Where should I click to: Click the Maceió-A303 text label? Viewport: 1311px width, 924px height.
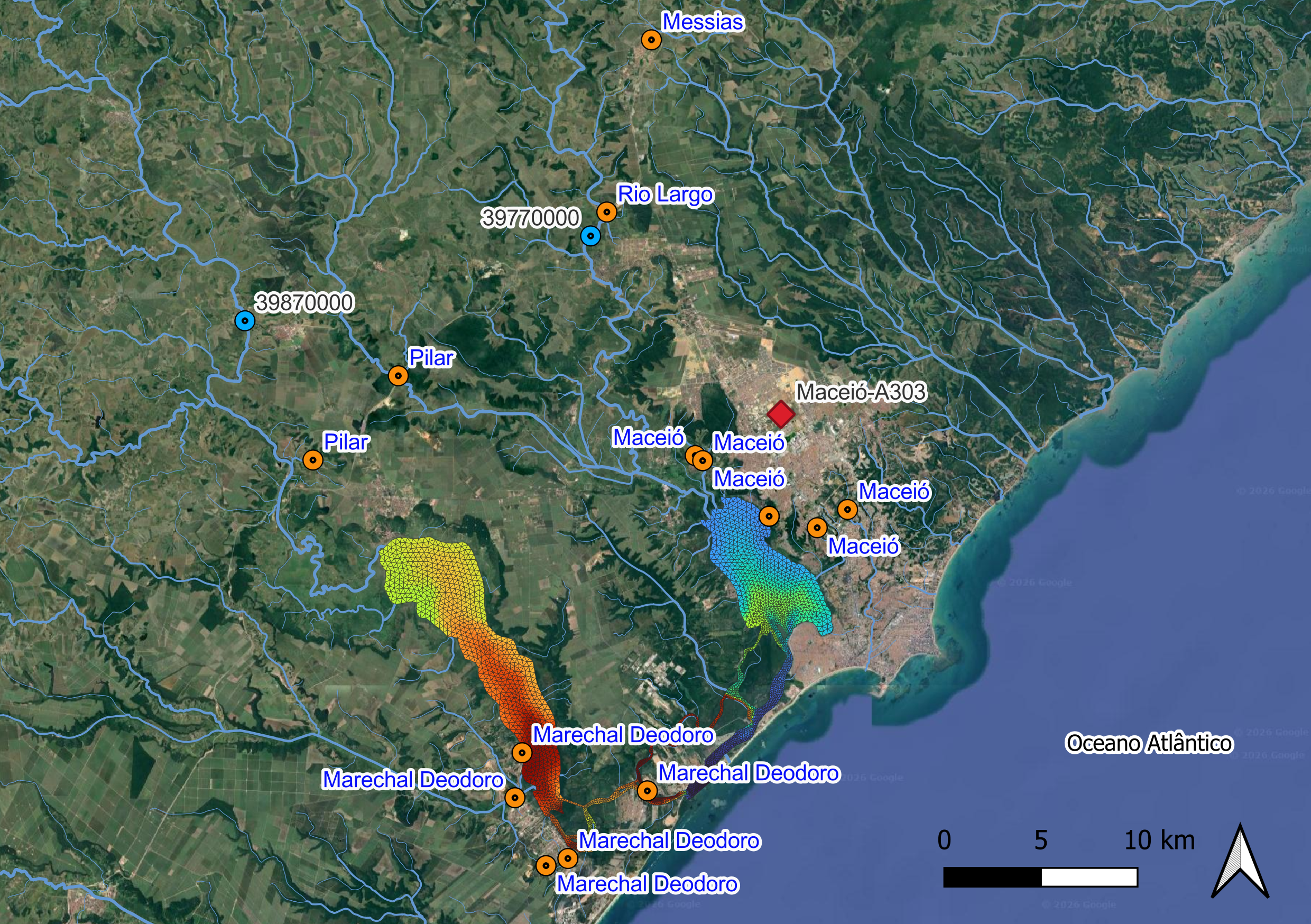(x=861, y=392)
